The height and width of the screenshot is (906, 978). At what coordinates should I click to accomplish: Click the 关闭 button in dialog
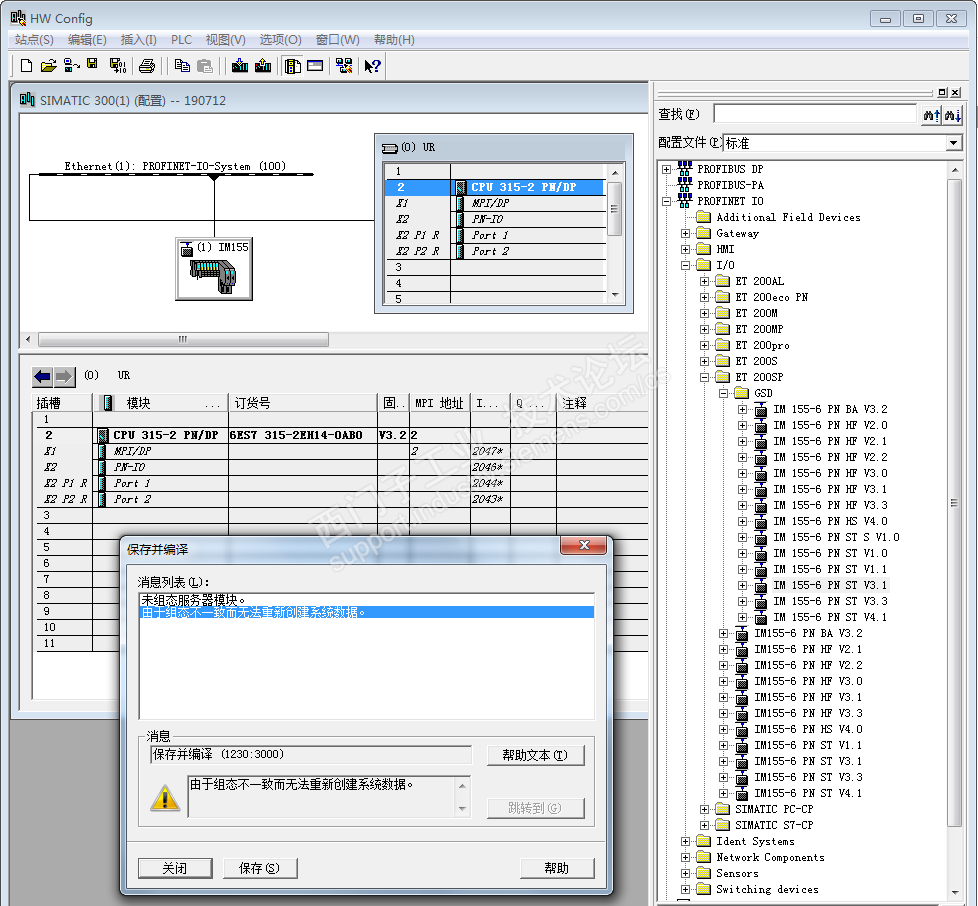pyautogui.click(x=175, y=868)
